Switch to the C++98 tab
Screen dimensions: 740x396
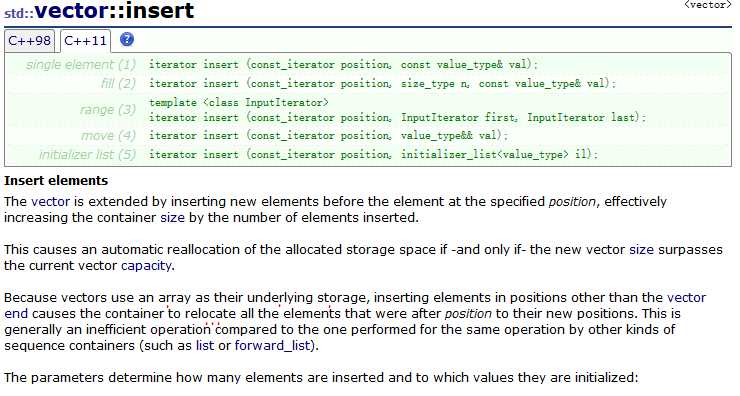coord(29,41)
